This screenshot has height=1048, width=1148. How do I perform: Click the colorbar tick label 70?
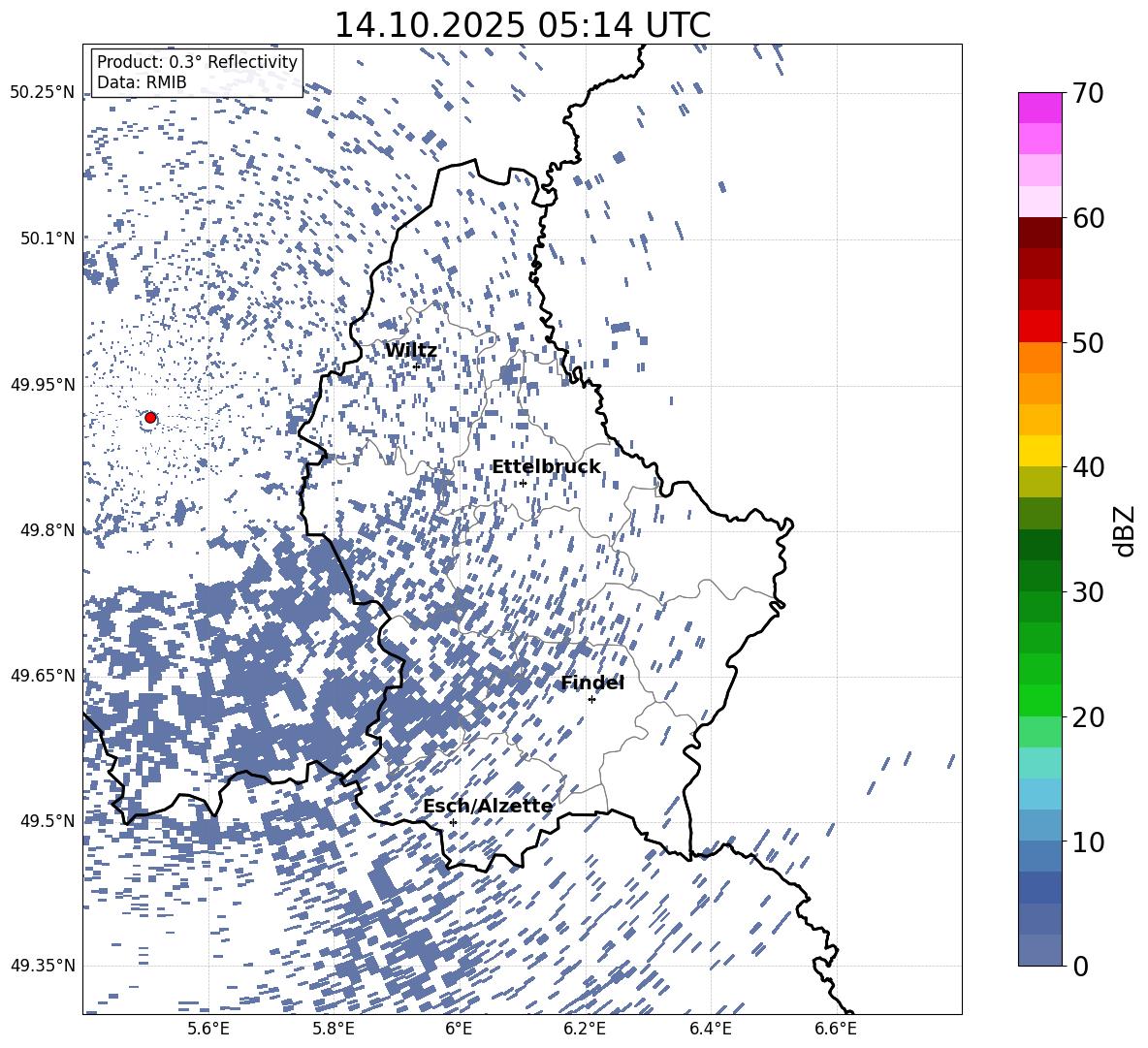click(x=1087, y=94)
